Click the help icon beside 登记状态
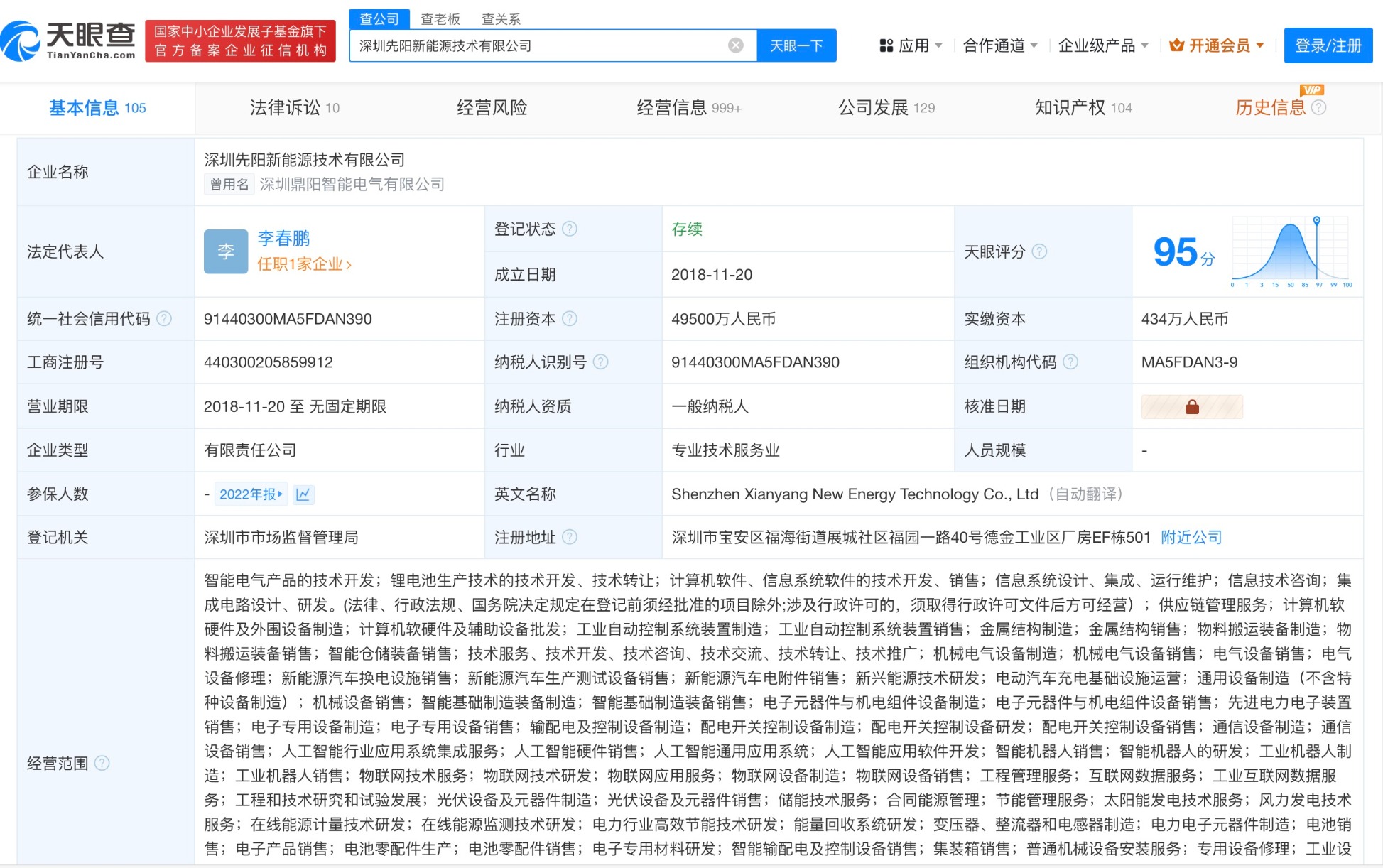1383x868 pixels. (570, 229)
